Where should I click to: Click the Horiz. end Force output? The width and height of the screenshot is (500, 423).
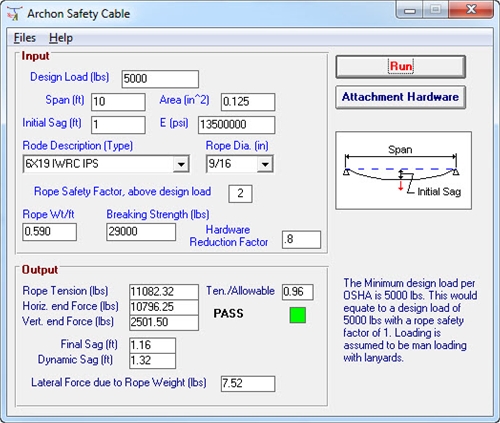164,307
